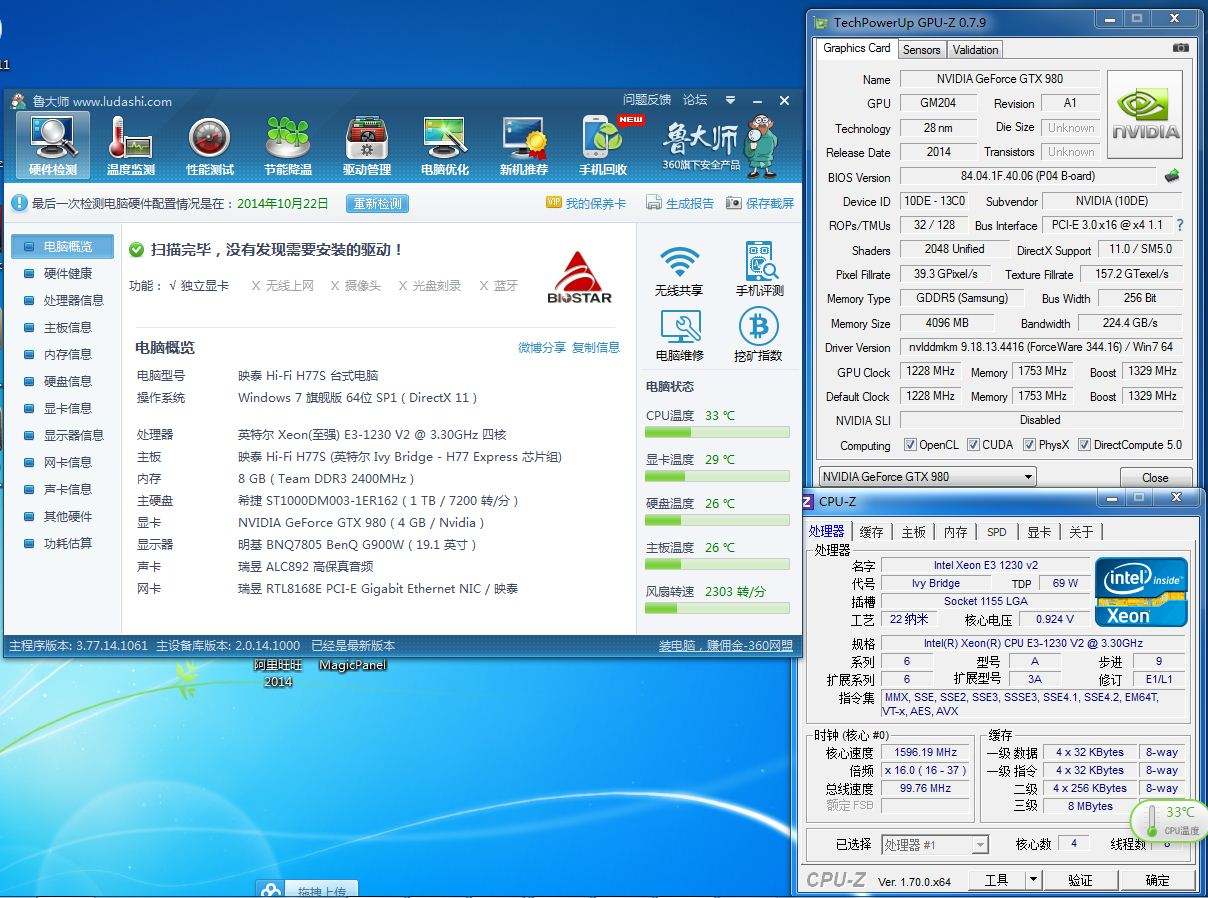Open the 阿里旺旺 2014 desktop icon
1208x898 pixels.
click(278, 673)
